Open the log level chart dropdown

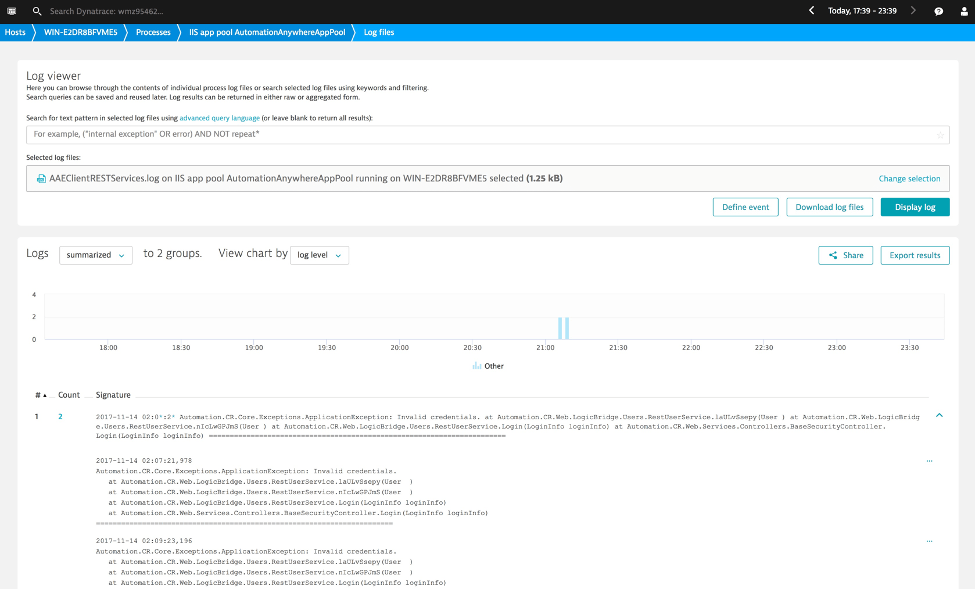pyautogui.click(x=320, y=255)
